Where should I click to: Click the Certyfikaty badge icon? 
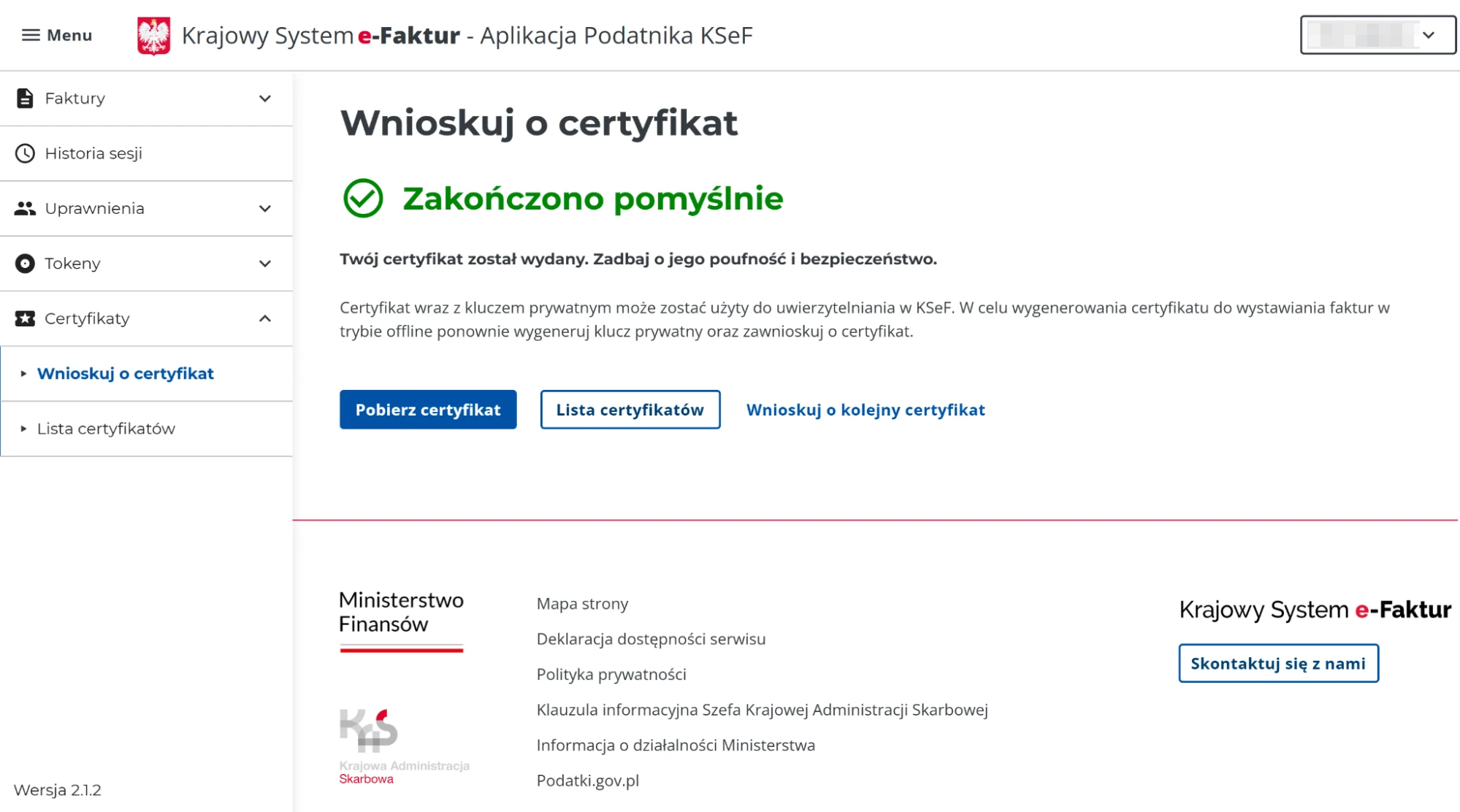point(25,318)
